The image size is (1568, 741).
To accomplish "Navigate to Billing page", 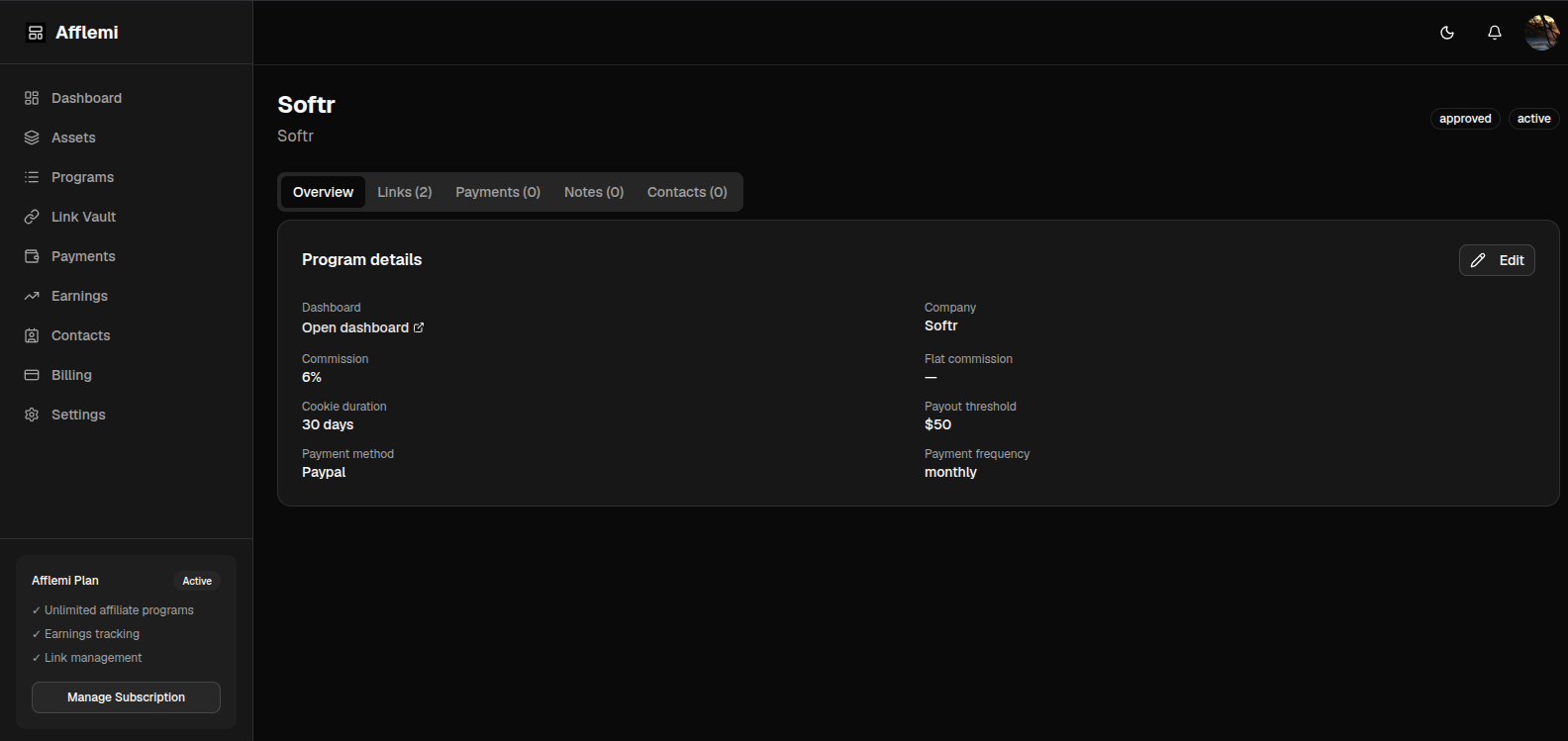I will 127,375.
